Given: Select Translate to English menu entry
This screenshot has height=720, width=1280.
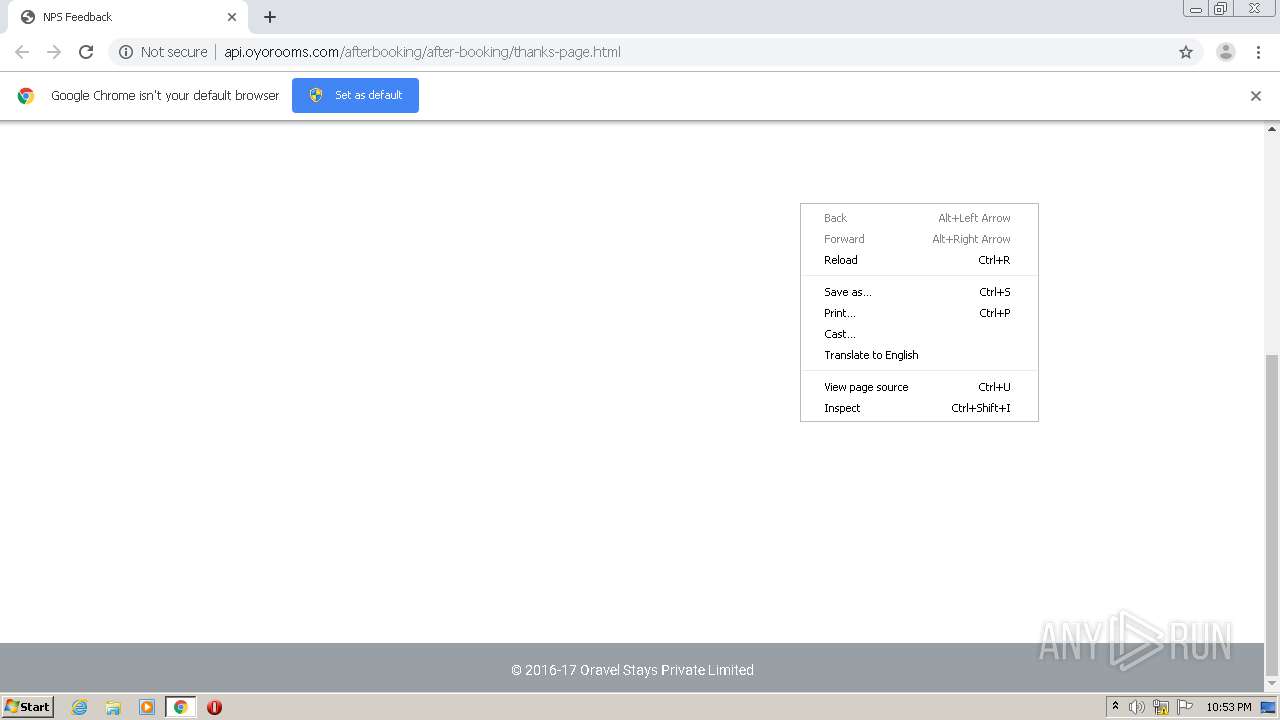Looking at the screenshot, I should pyautogui.click(x=919, y=355).
